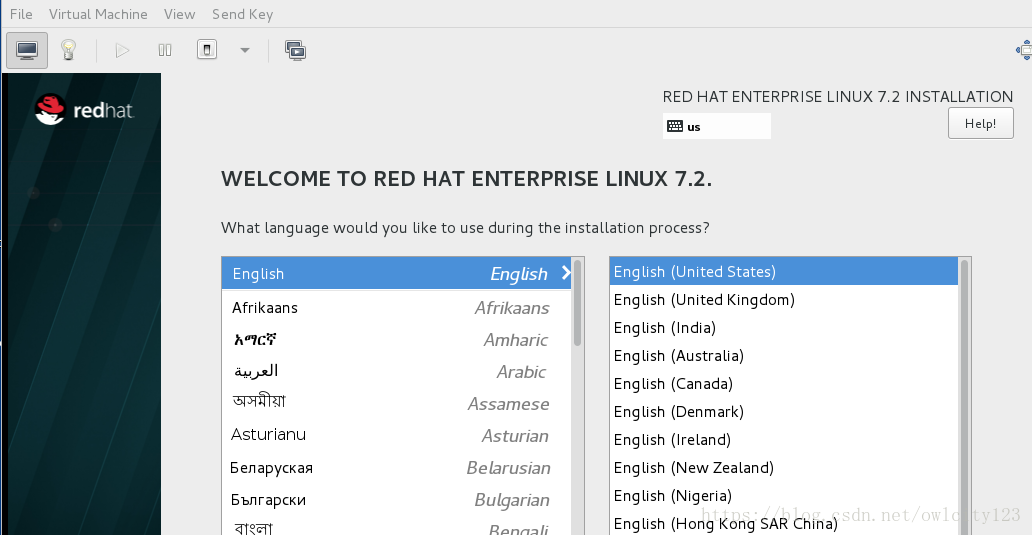1032x535 pixels.
Task: Select Bengali language row
Action: click(396, 527)
